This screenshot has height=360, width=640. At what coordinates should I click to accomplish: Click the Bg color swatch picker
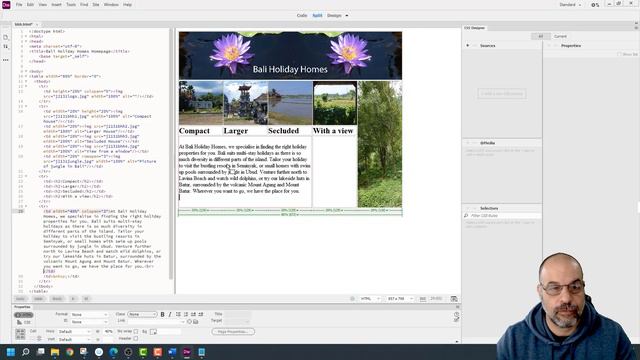tap(153, 332)
